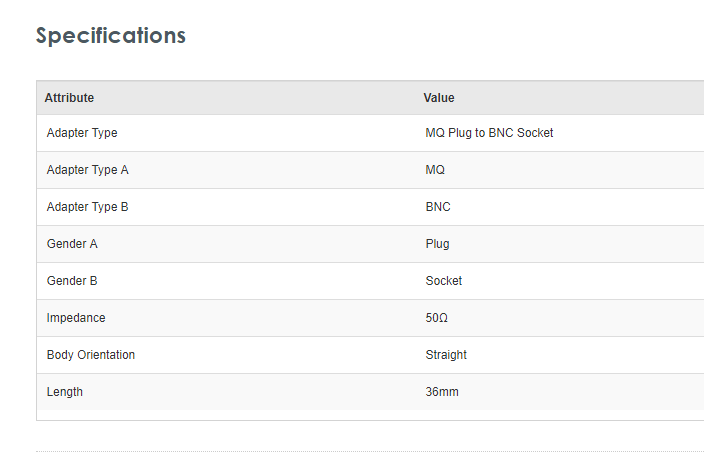The image size is (704, 458).
Task: Select the Plug value cell
Action: [437, 244]
